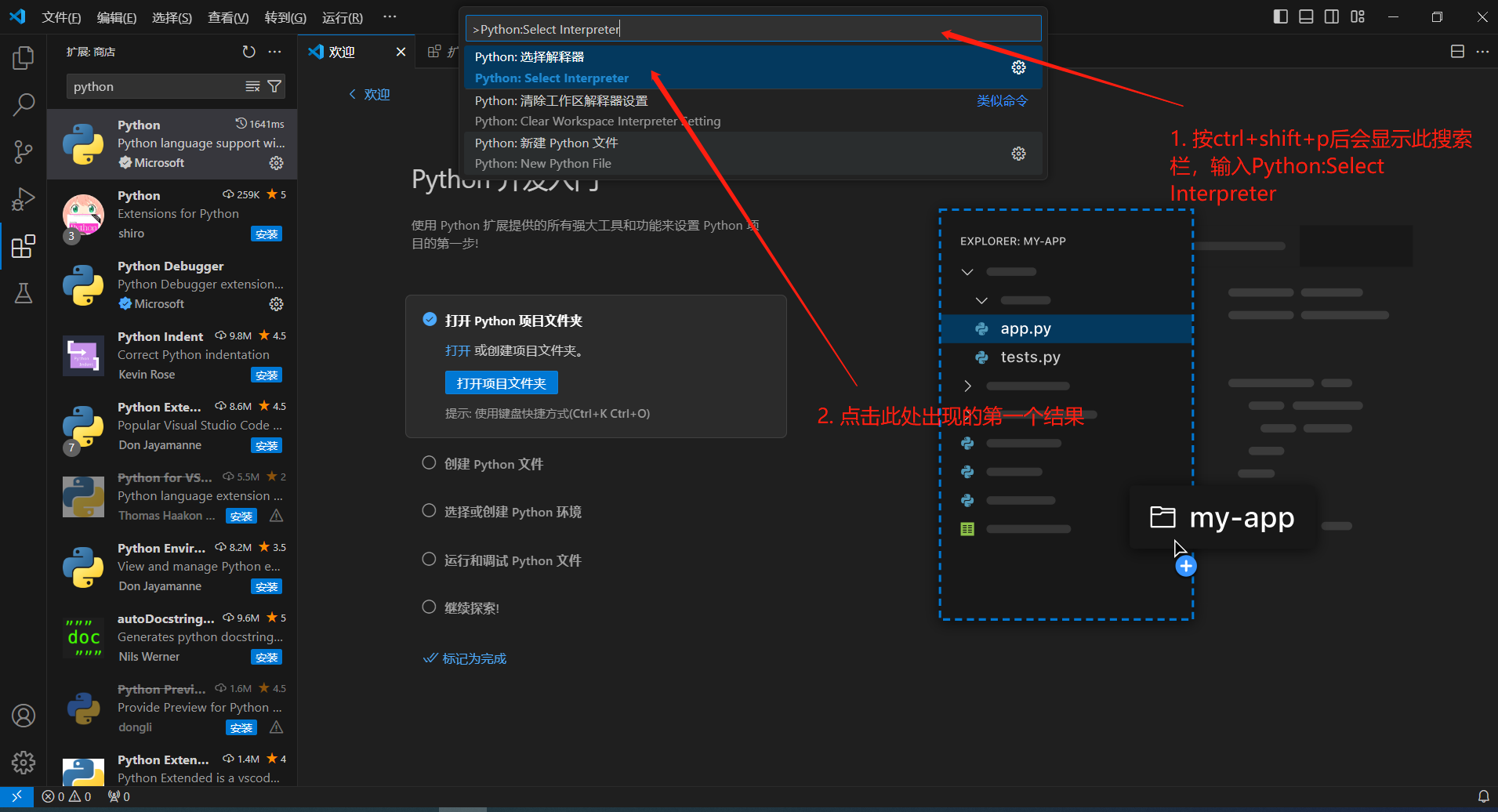Open customize layout icon
Image resolution: width=1498 pixels, height=812 pixels.
pos(1358,16)
